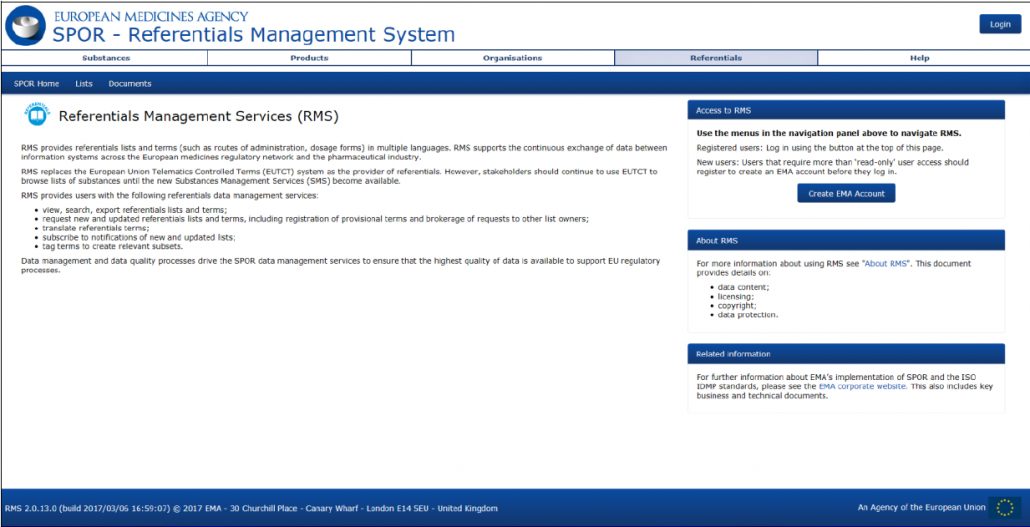Viewport: 1030px width, 527px height.
Task: Select the Referentials tab
Action: pos(716,58)
